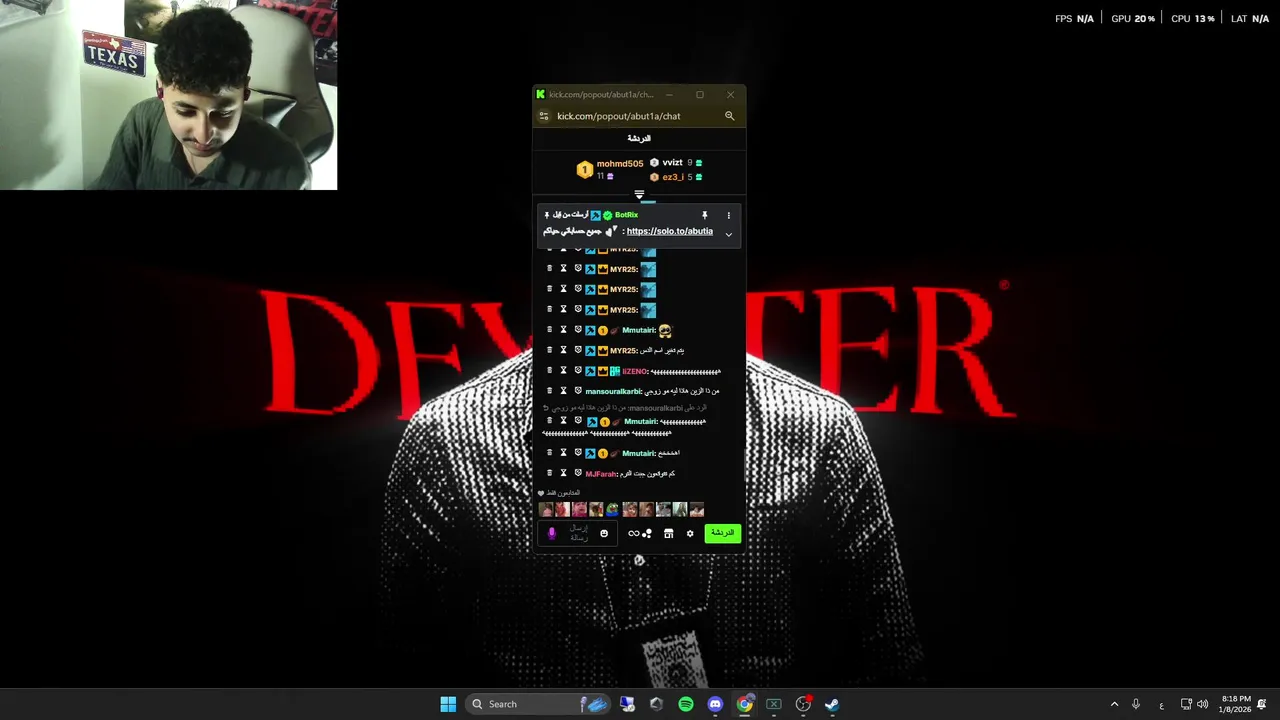The width and height of the screenshot is (1280, 720).
Task: Open site information icon in address bar
Action: pyautogui.click(x=543, y=116)
